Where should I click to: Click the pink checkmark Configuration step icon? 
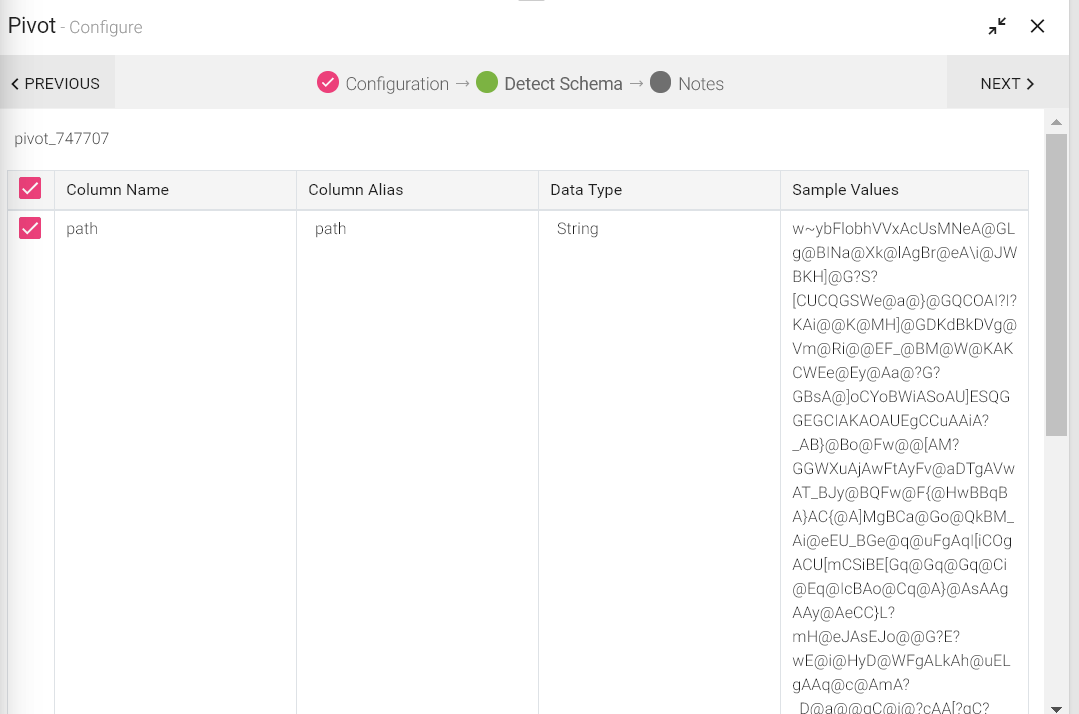click(x=328, y=83)
